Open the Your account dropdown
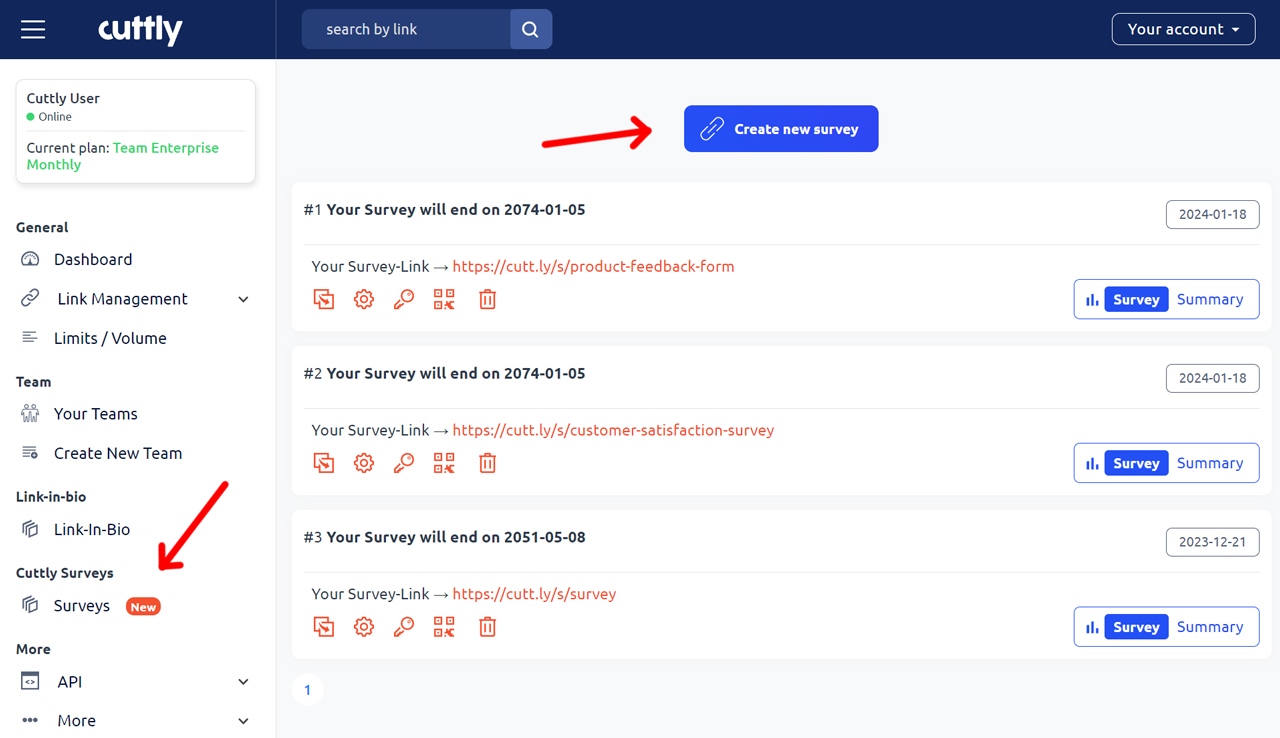 pos(1183,29)
